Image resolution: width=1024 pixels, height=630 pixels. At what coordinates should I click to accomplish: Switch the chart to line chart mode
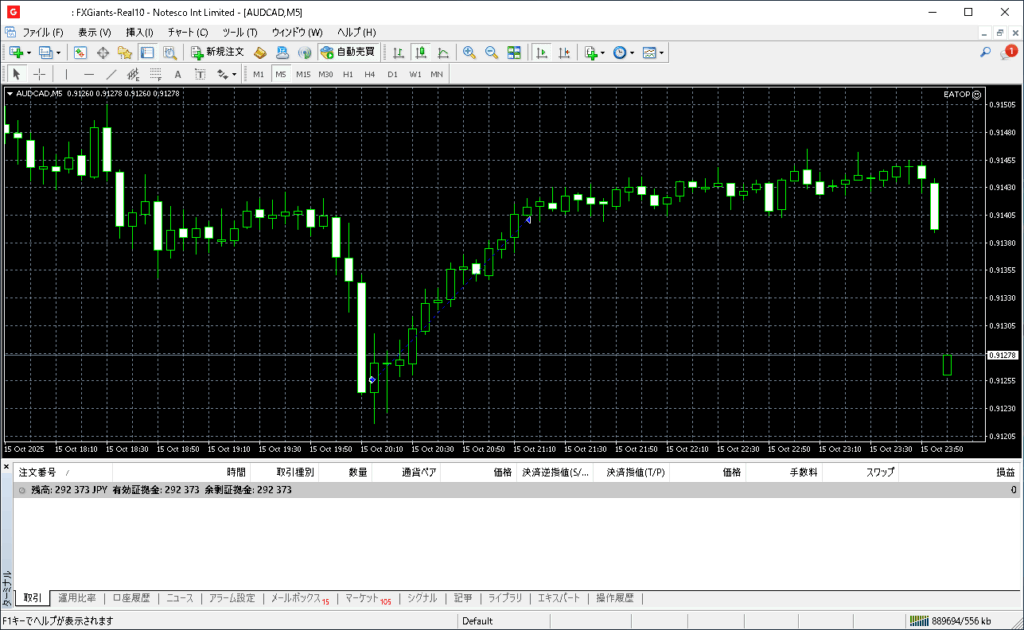point(443,52)
